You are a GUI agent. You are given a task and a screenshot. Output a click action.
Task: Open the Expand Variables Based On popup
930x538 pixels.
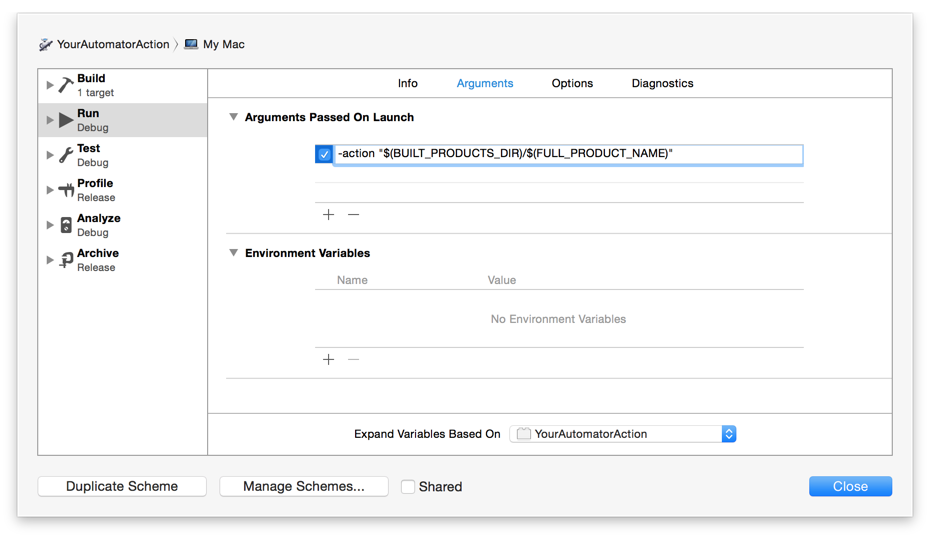(623, 434)
